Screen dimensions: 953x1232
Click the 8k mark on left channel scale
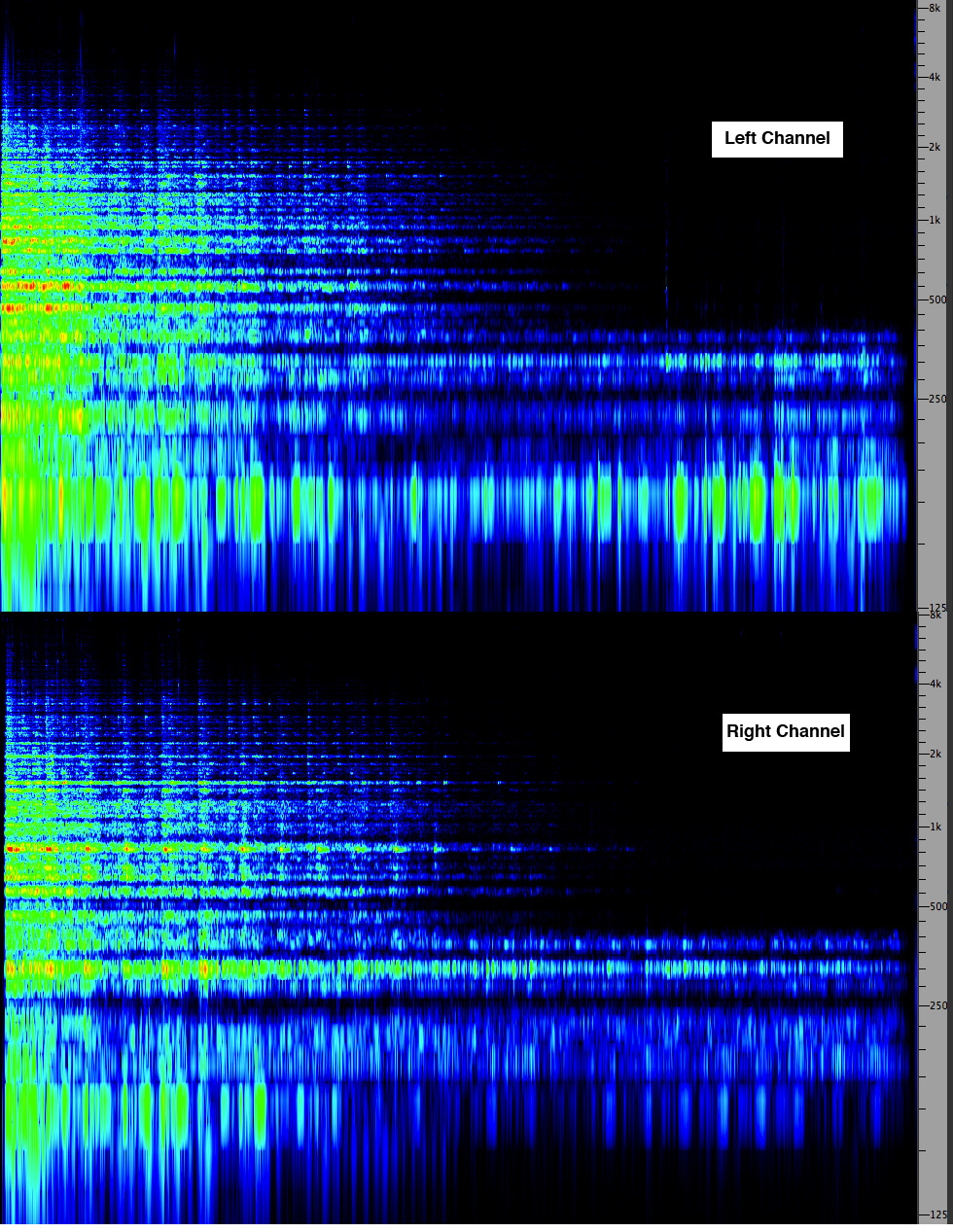(934, 8)
